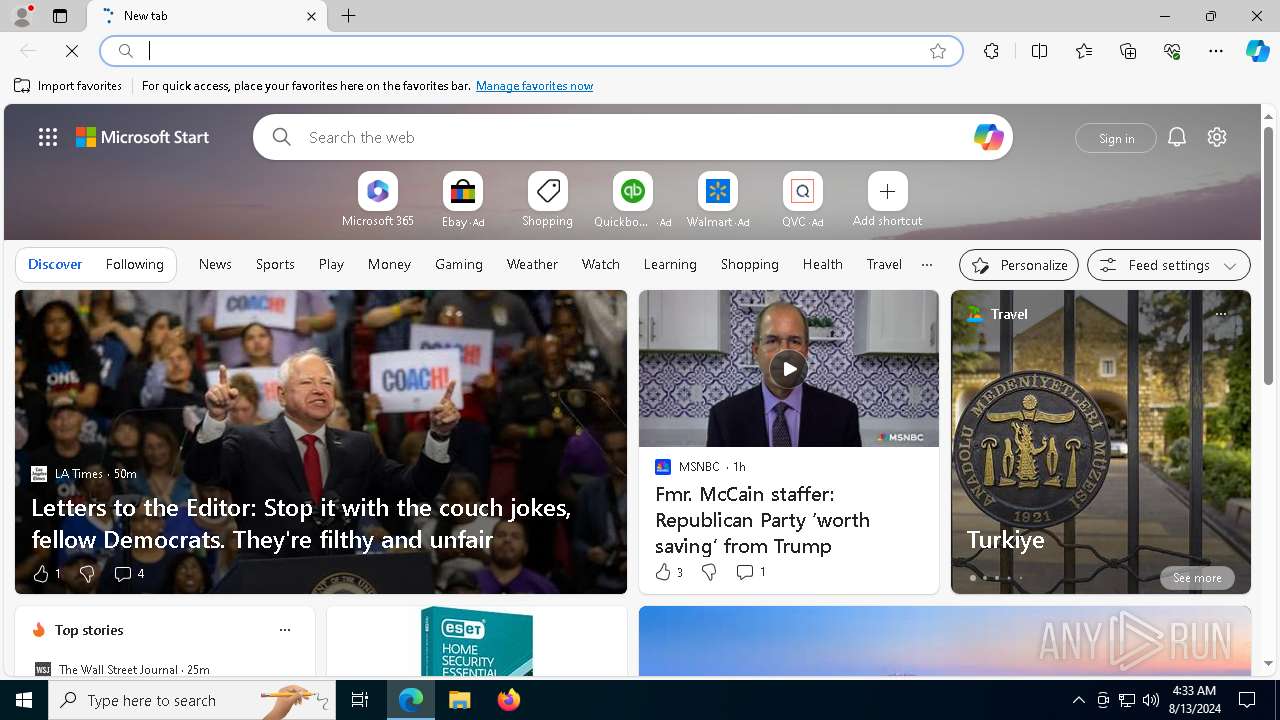Show hidden icons in system tray
This screenshot has width=1280, height=720.
coord(1078,700)
